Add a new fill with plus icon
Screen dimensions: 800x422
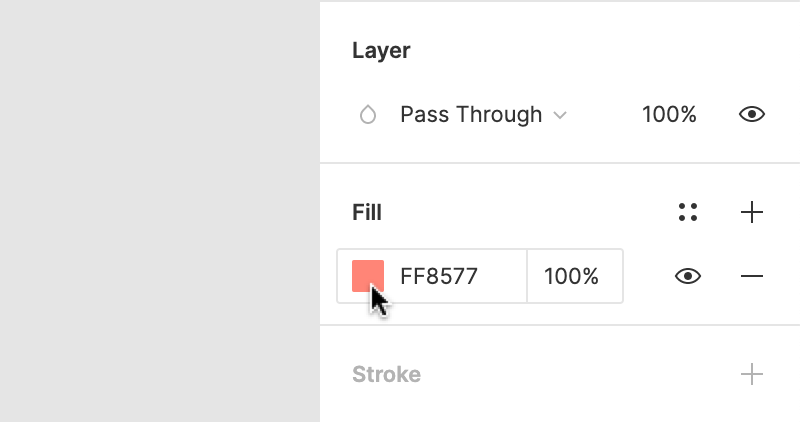point(752,212)
